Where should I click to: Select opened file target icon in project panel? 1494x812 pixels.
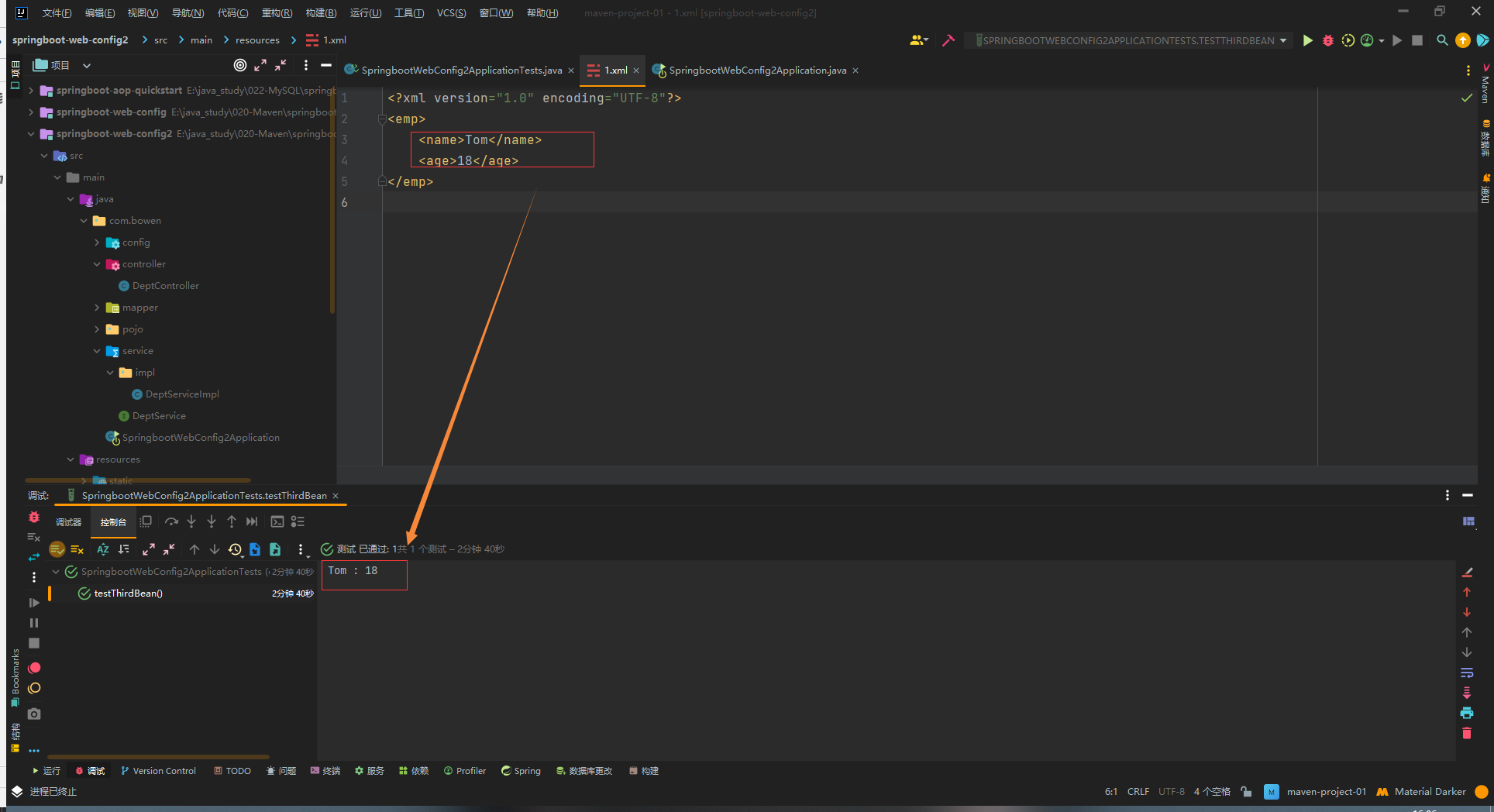point(240,65)
